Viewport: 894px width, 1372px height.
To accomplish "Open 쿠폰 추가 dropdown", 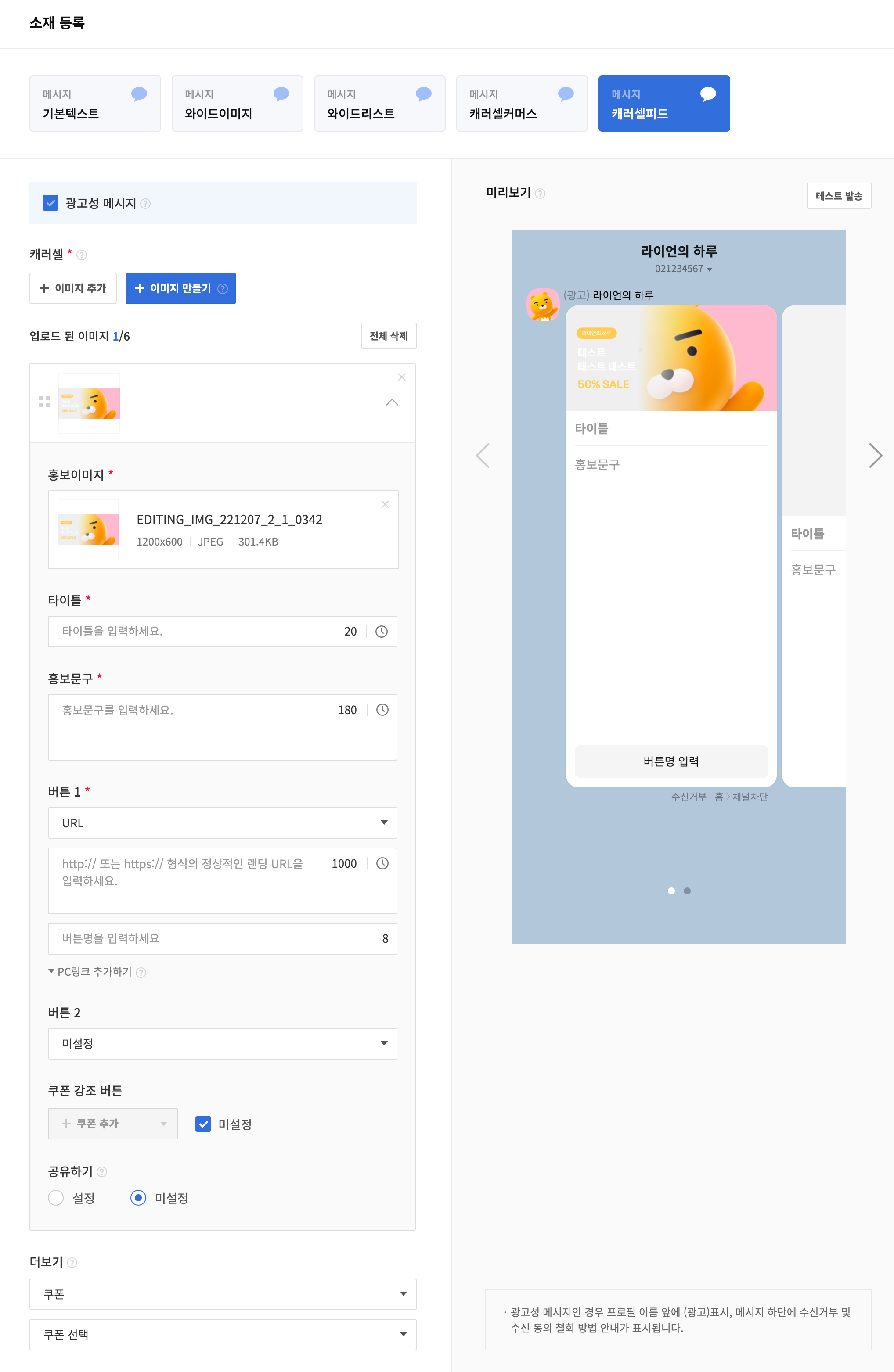I will (x=112, y=1124).
